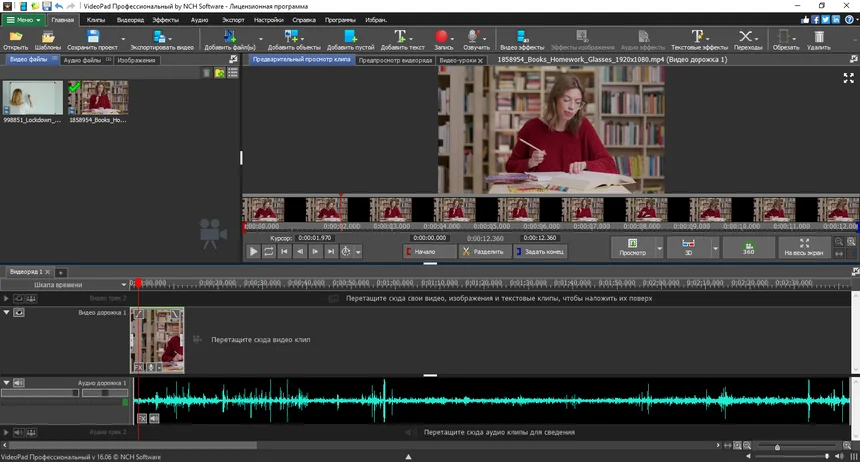Open the Видеоряд ribbon tab
860x462 pixels.
point(131,20)
